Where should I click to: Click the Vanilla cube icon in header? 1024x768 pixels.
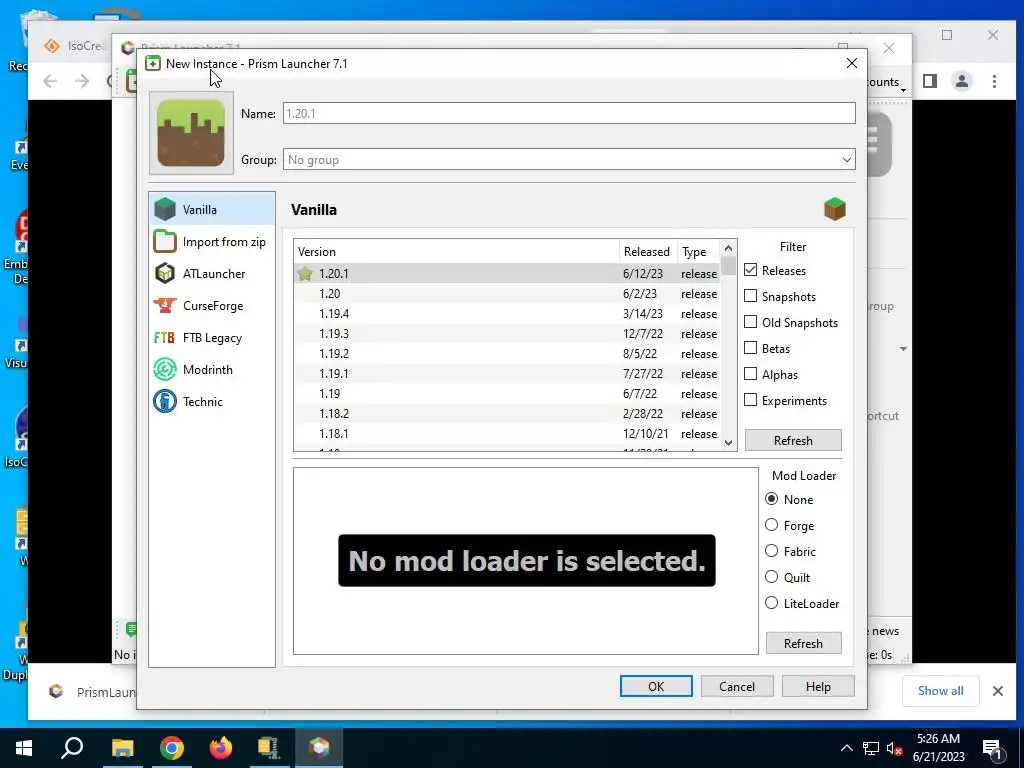point(835,209)
